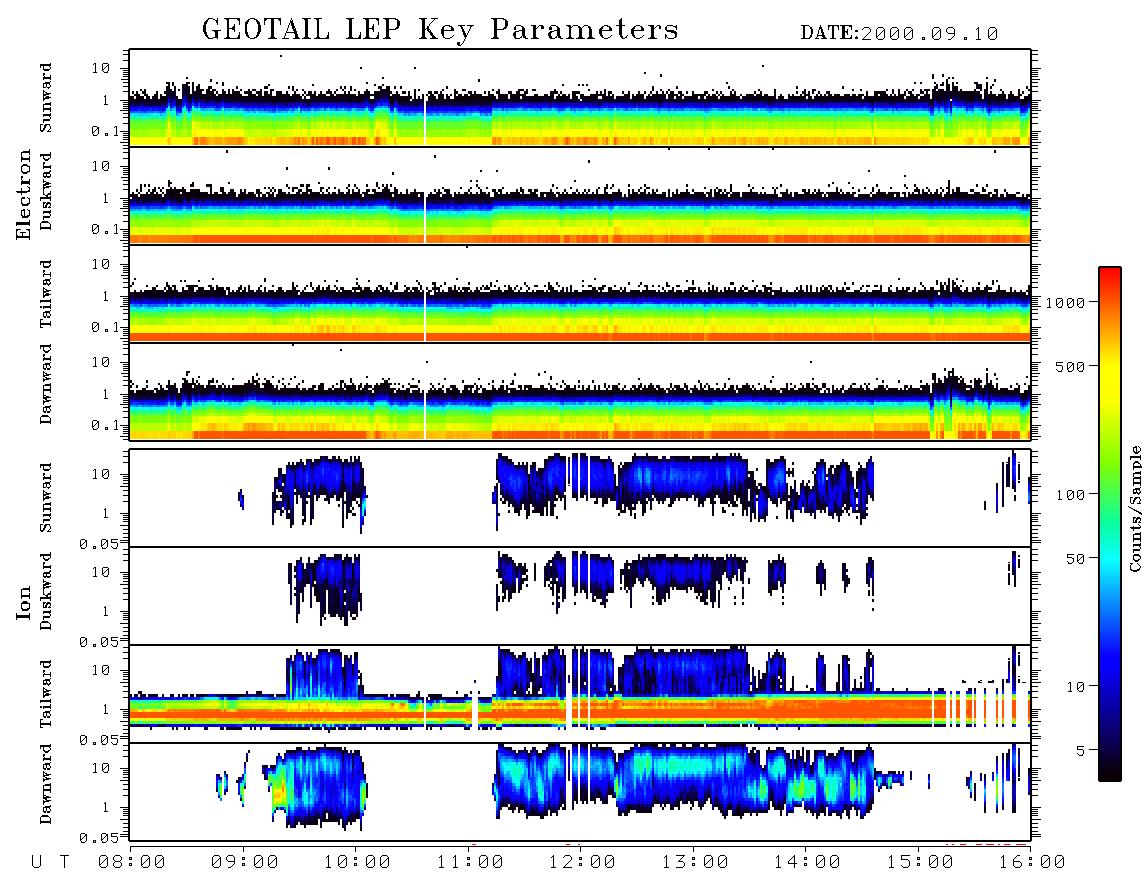Click the Ion Duskward spectrogram plot
This screenshot has width=1142, height=880.
(x=580, y=595)
